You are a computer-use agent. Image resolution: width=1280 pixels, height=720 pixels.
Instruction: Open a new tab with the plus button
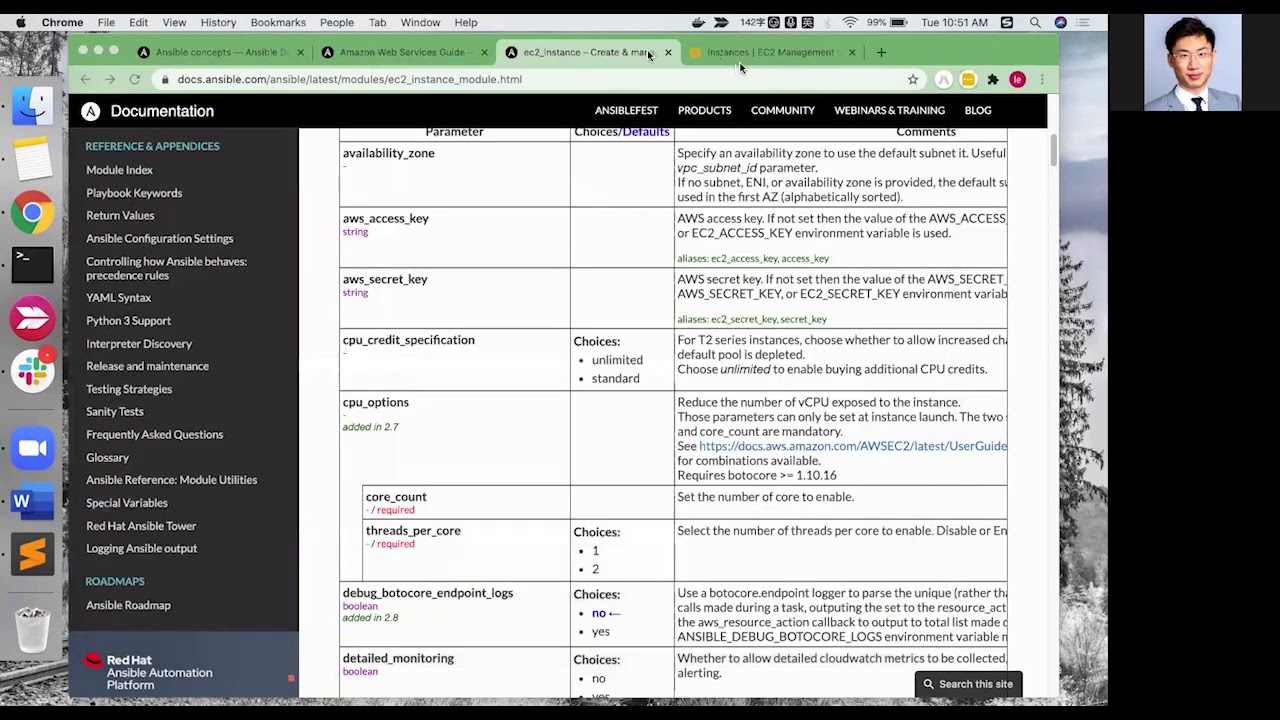(881, 52)
